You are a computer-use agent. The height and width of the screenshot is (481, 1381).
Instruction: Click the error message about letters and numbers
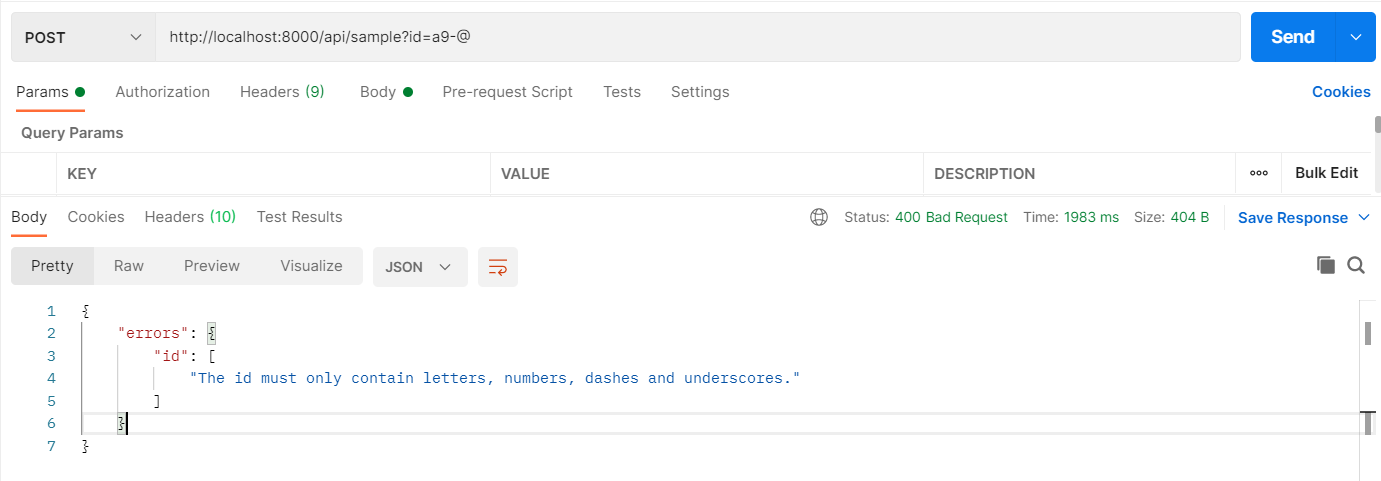(x=495, y=378)
